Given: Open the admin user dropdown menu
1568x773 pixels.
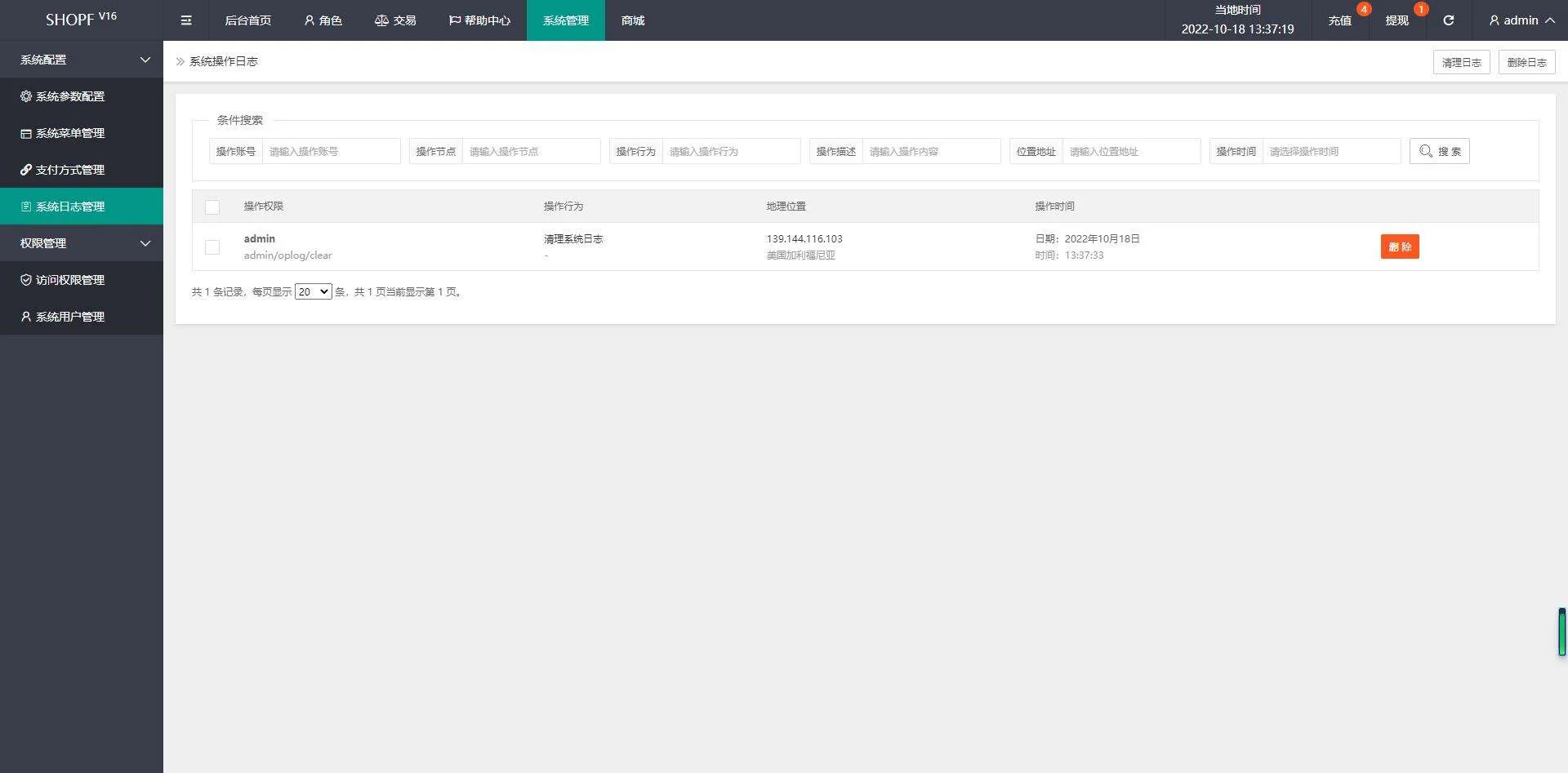Looking at the screenshot, I should point(1521,20).
